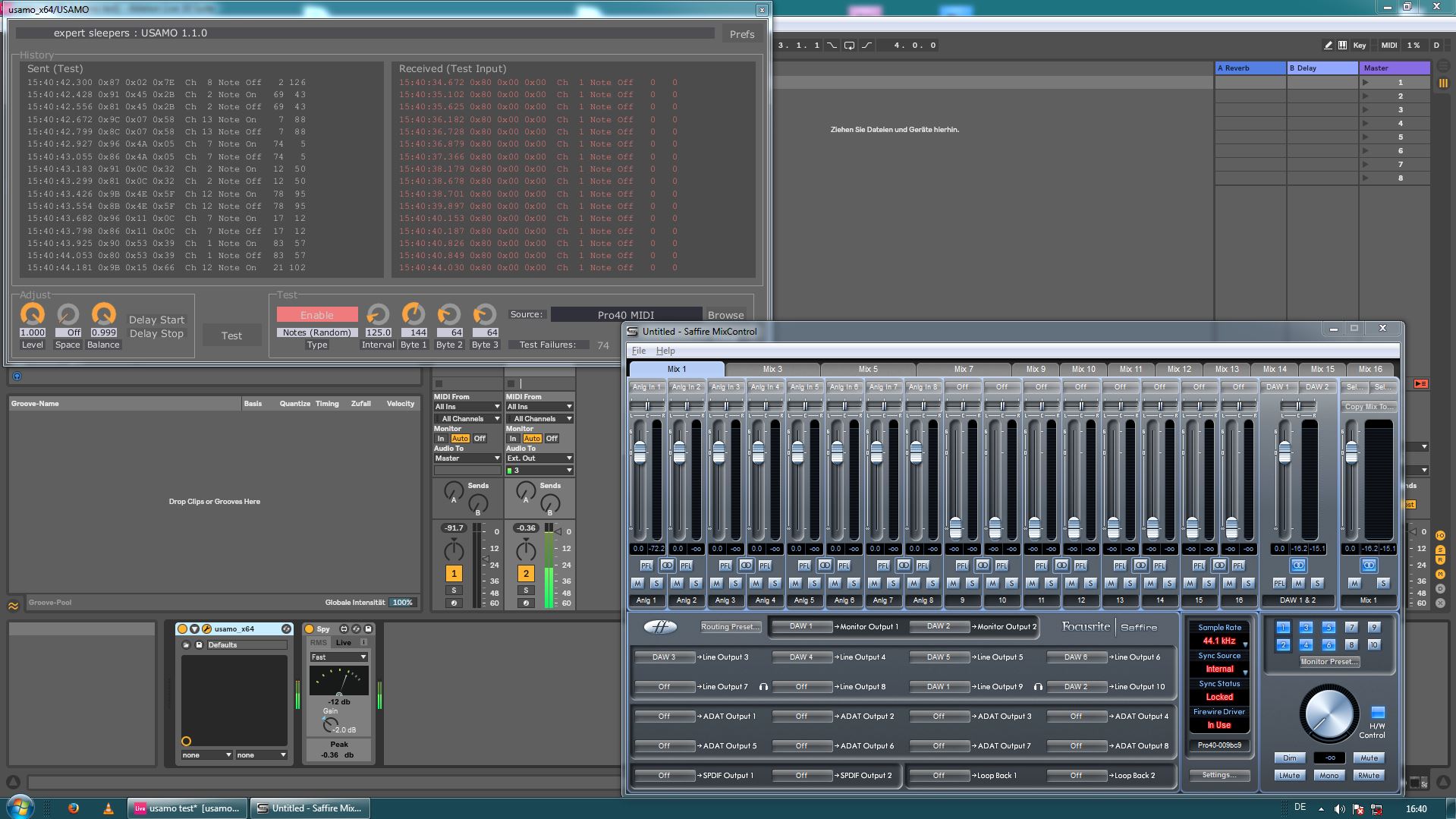Toggle monitor output button 7
The height and width of the screenshot is (819, 1456).
click(1351, 628)
